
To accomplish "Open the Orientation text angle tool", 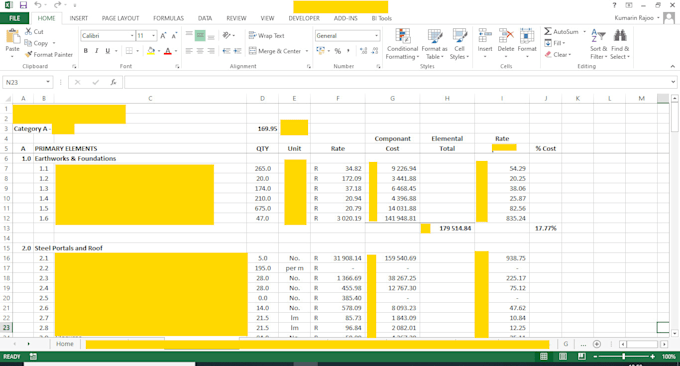I will tap(227, 36).
